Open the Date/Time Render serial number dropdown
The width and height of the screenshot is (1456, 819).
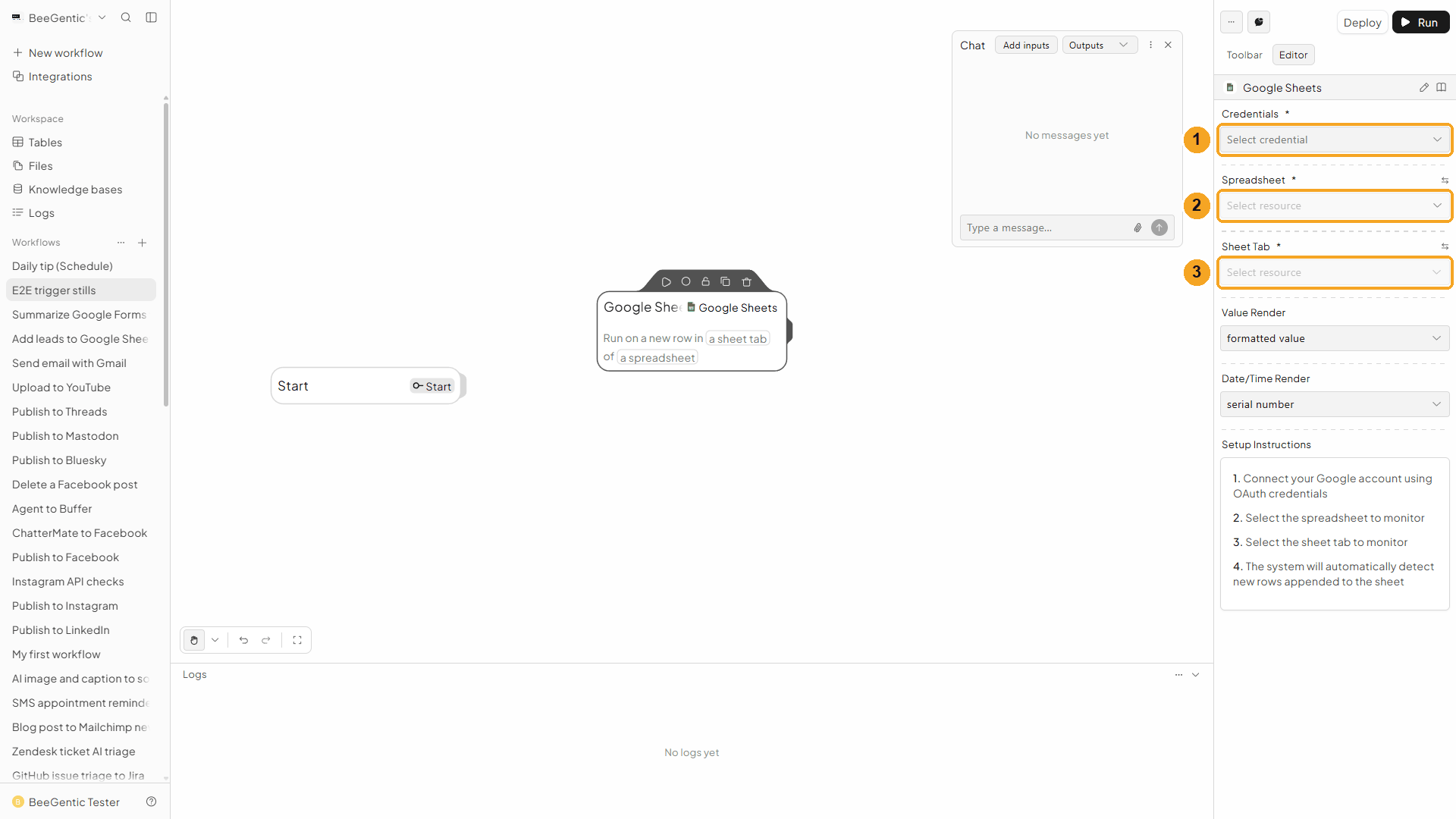point(1335,404)
